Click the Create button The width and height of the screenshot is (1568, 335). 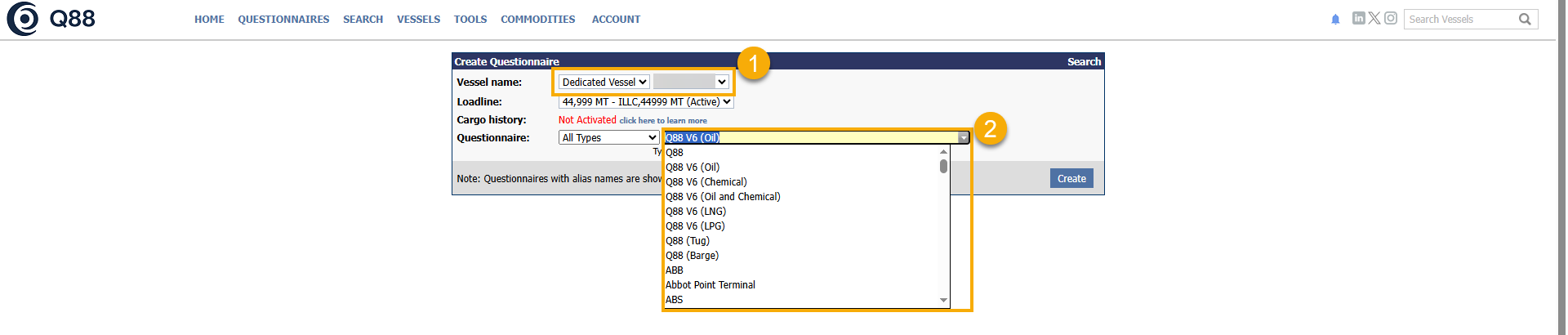[x=1071, y=178]
